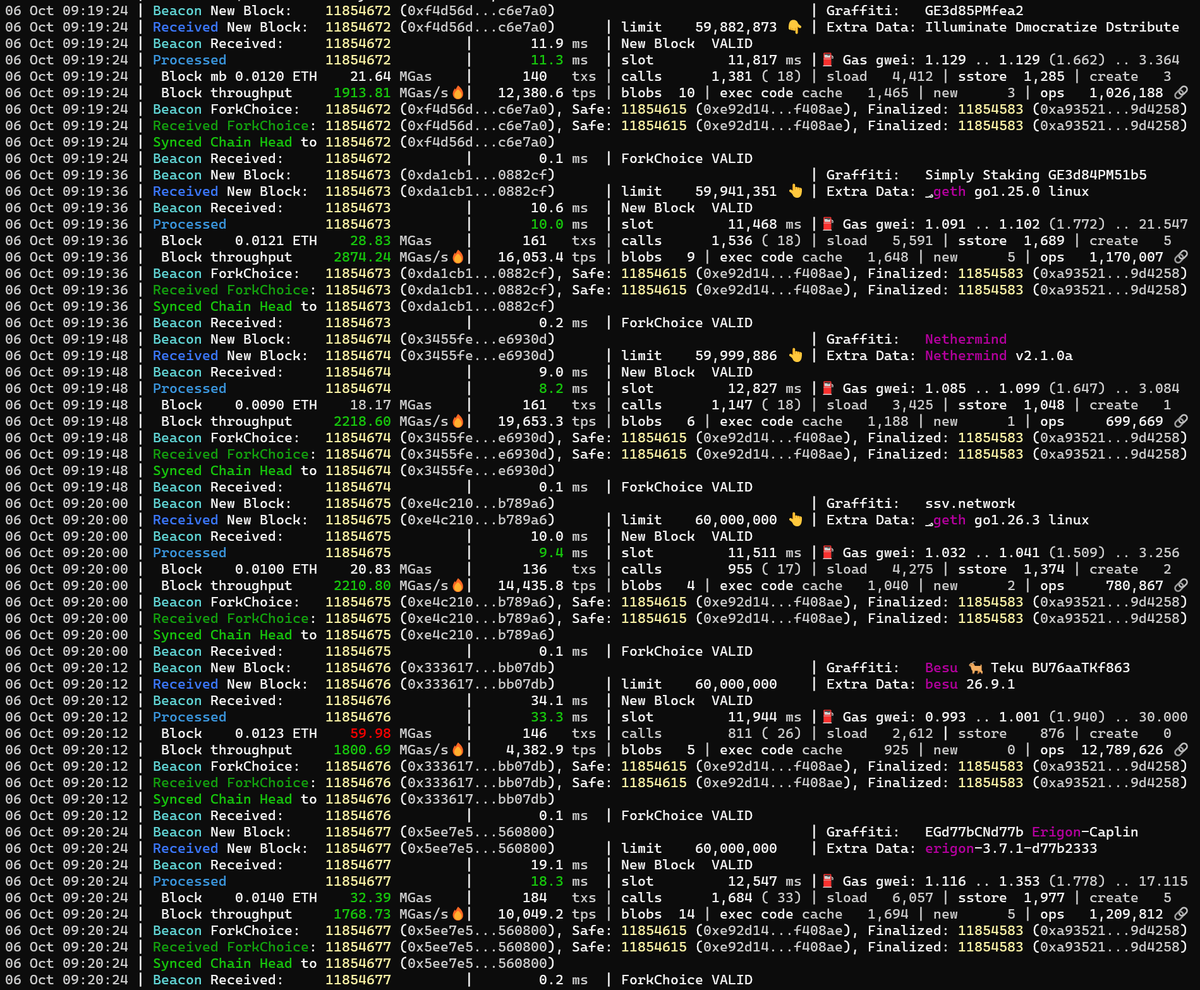Click the link icon after ops 1,209,812
Screen dimensions: 1200x990
click(1181, 914)
